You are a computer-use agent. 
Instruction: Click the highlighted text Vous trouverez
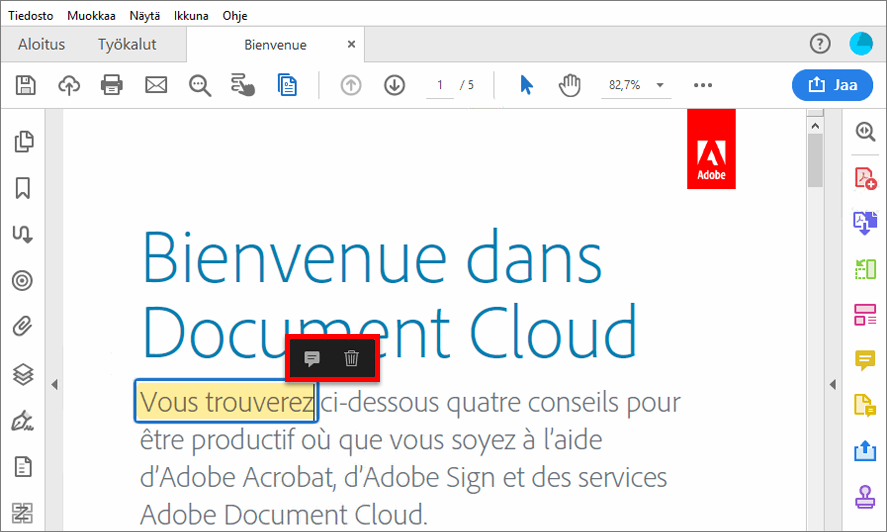(x=226, y=402)
